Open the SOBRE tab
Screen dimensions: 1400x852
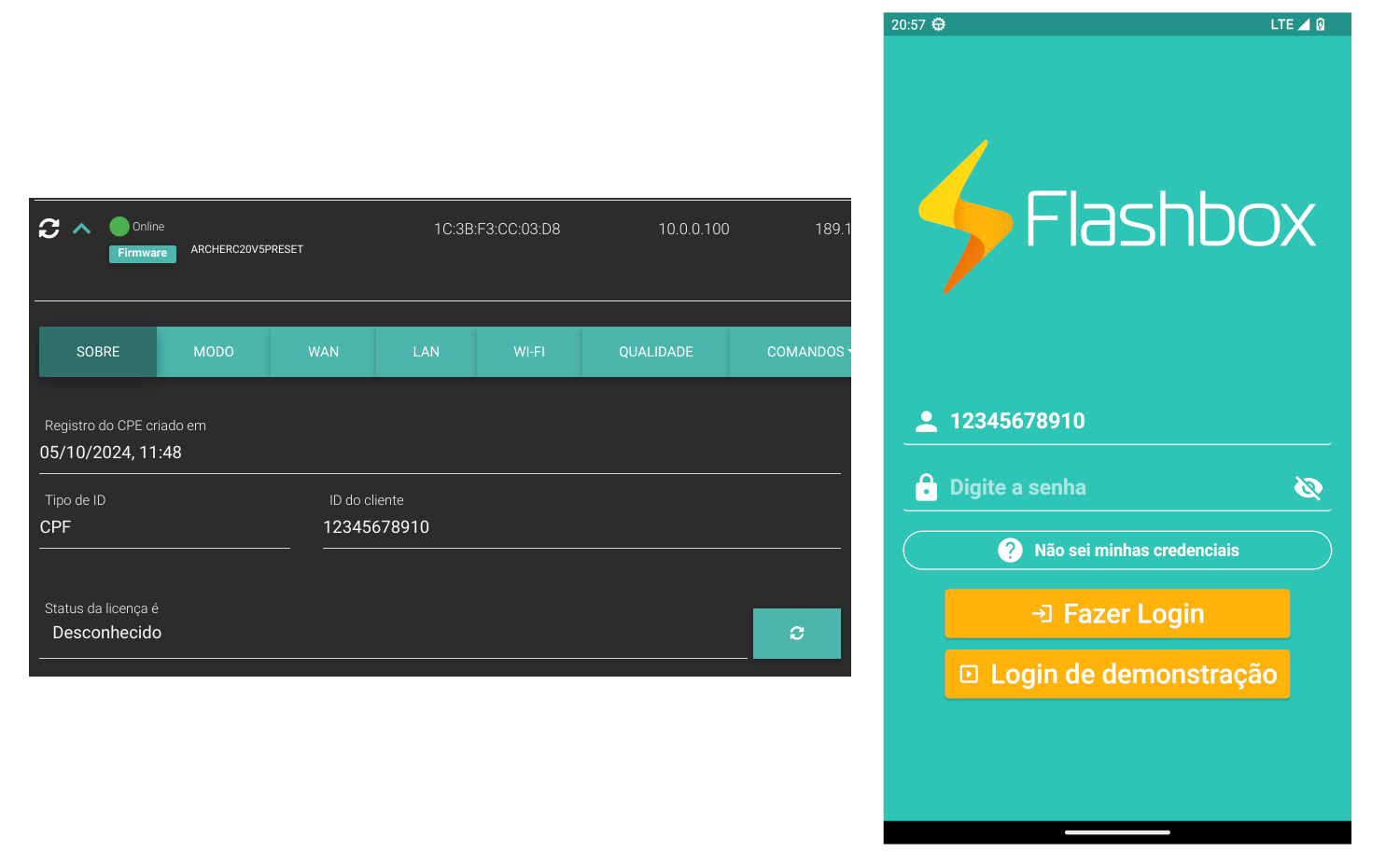pyautogui.click(x=98, y=352)
